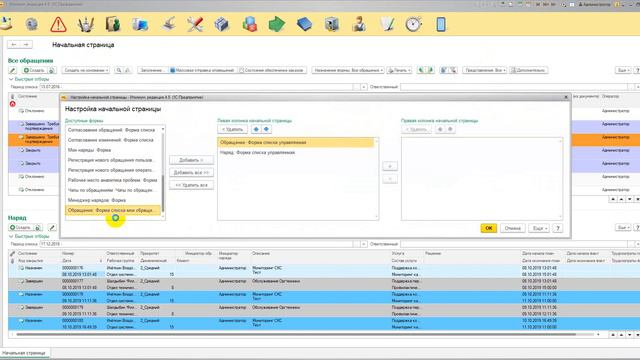Viewport: 640px width, 360px height.
Task: Open the Назначение формы: Все обращения dropdown
Action: click(x=348, y=70)
